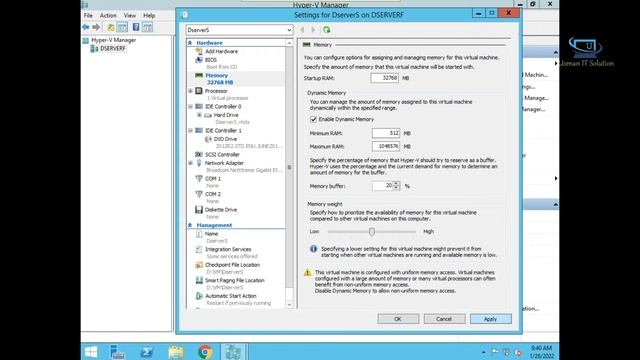Toggle Enable Dynamic Memory checkbox
640x360 pixels.
pos(313,120)
